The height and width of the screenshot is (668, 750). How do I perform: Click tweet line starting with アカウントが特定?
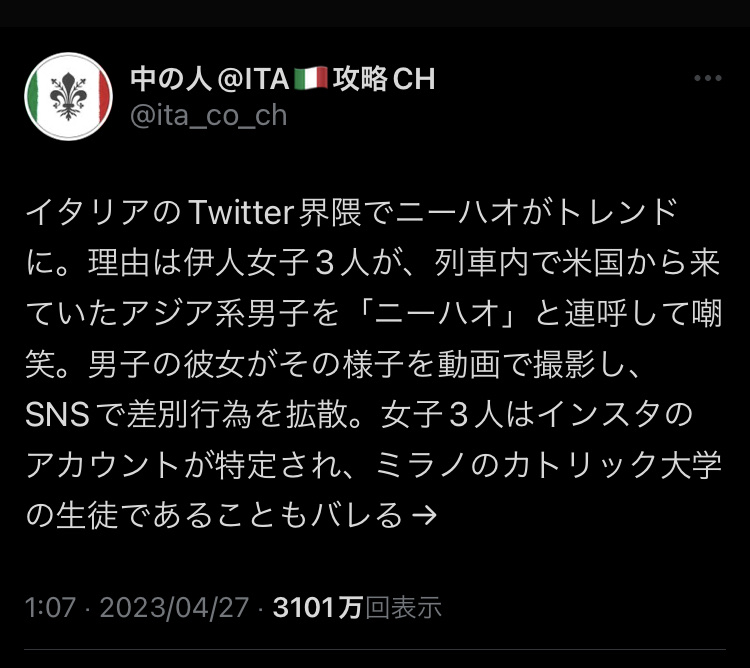373,465
